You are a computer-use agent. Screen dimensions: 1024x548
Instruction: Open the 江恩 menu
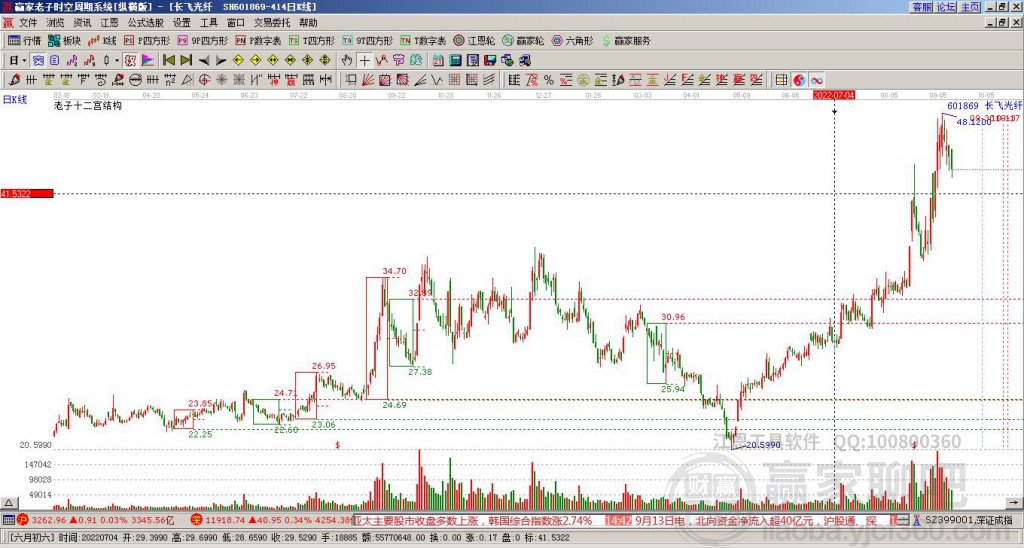coord(109,23)
